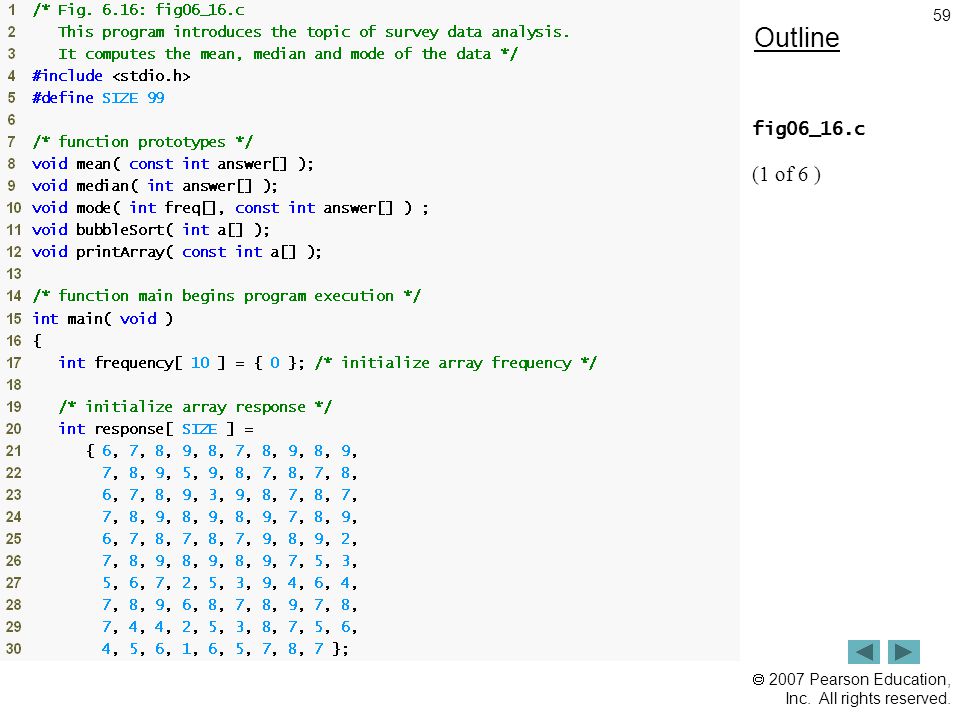This screenshot has height=720, width=960.
Task: Click slide number 59
Action: click(941, 15)
